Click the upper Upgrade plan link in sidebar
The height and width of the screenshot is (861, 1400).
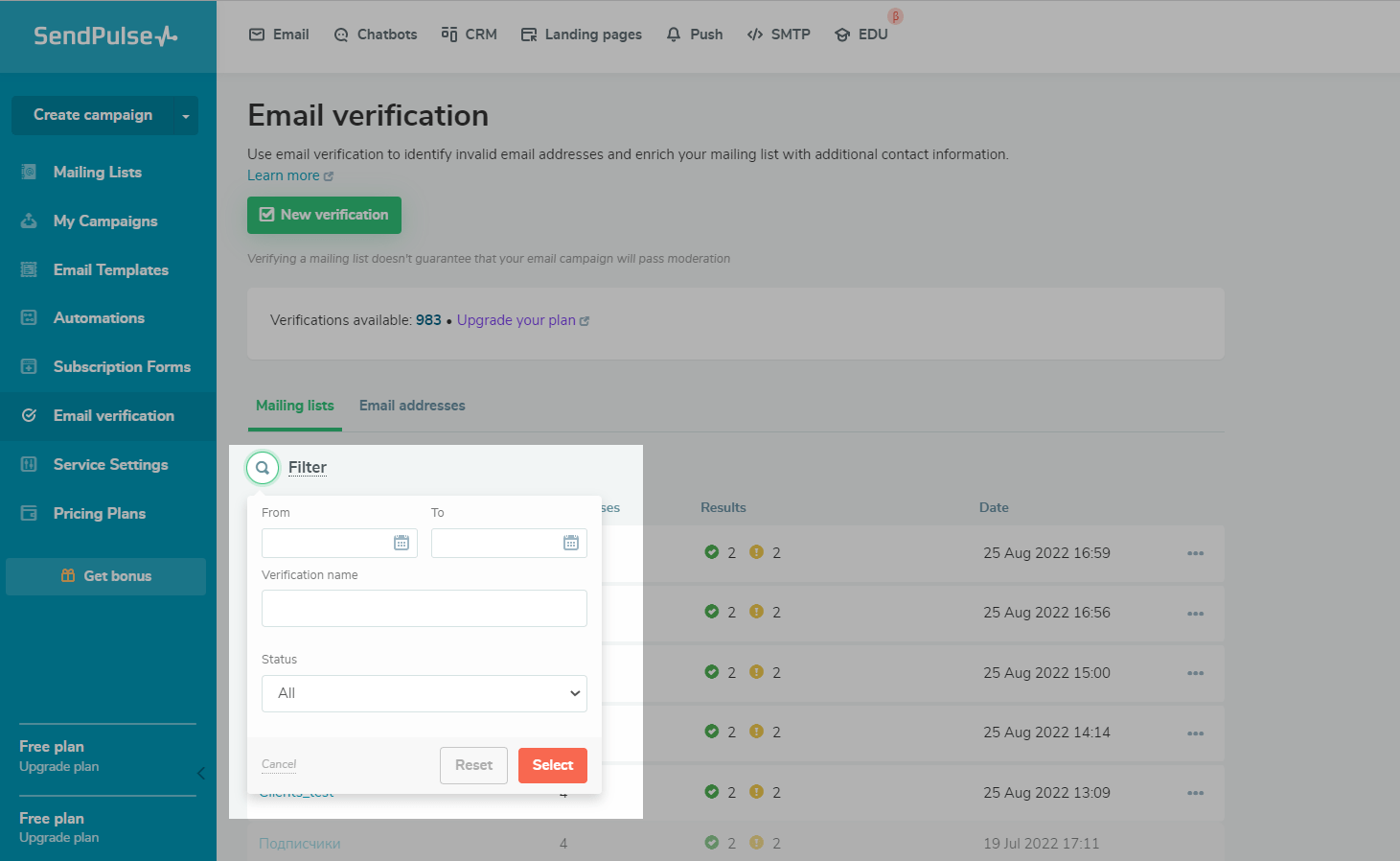pos(58,766)
